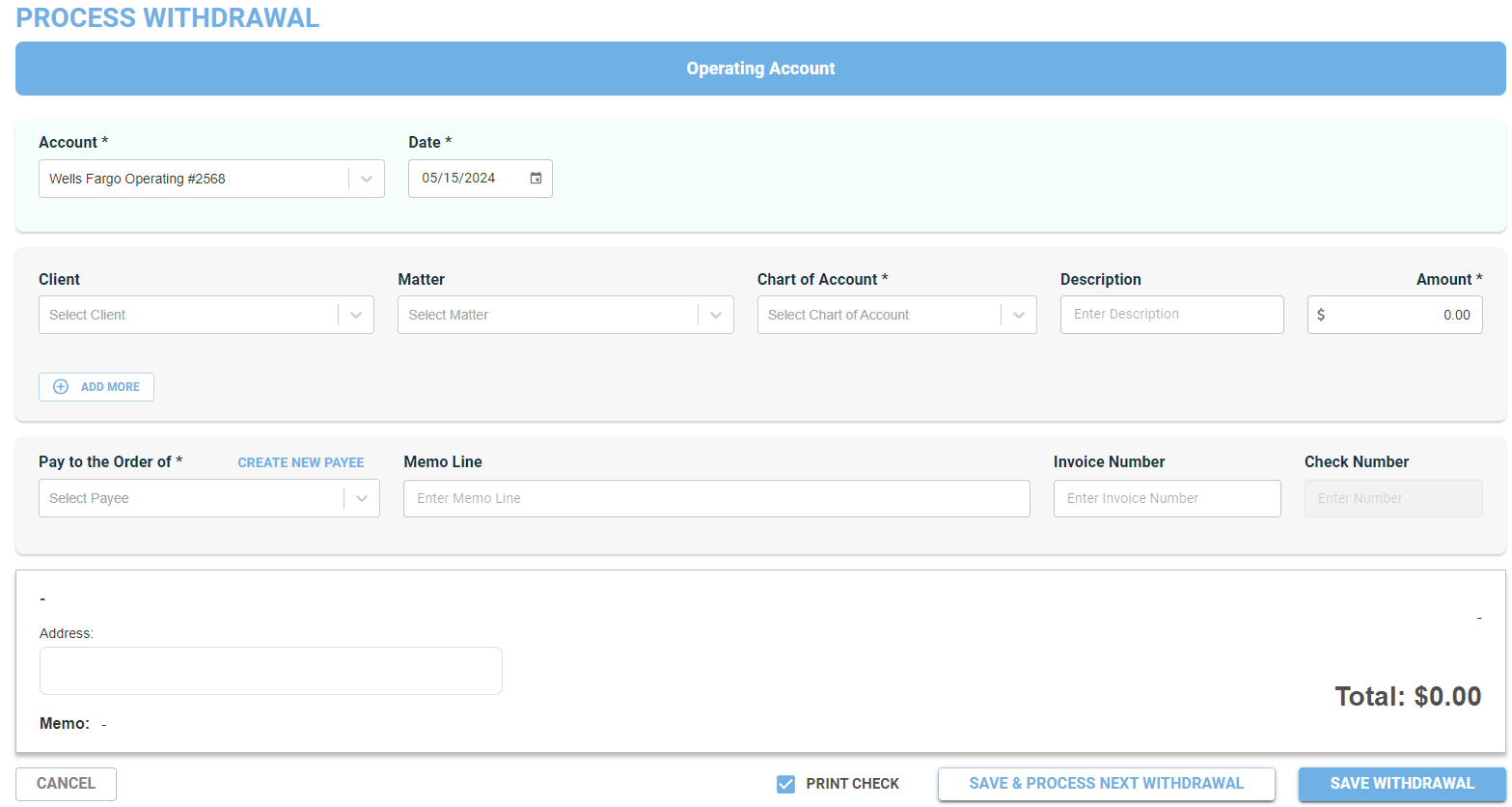Screen dimensions: 1512x807
Task: Click the Create New Payee link
Action: pyautogui.click(x=301, y=462)
